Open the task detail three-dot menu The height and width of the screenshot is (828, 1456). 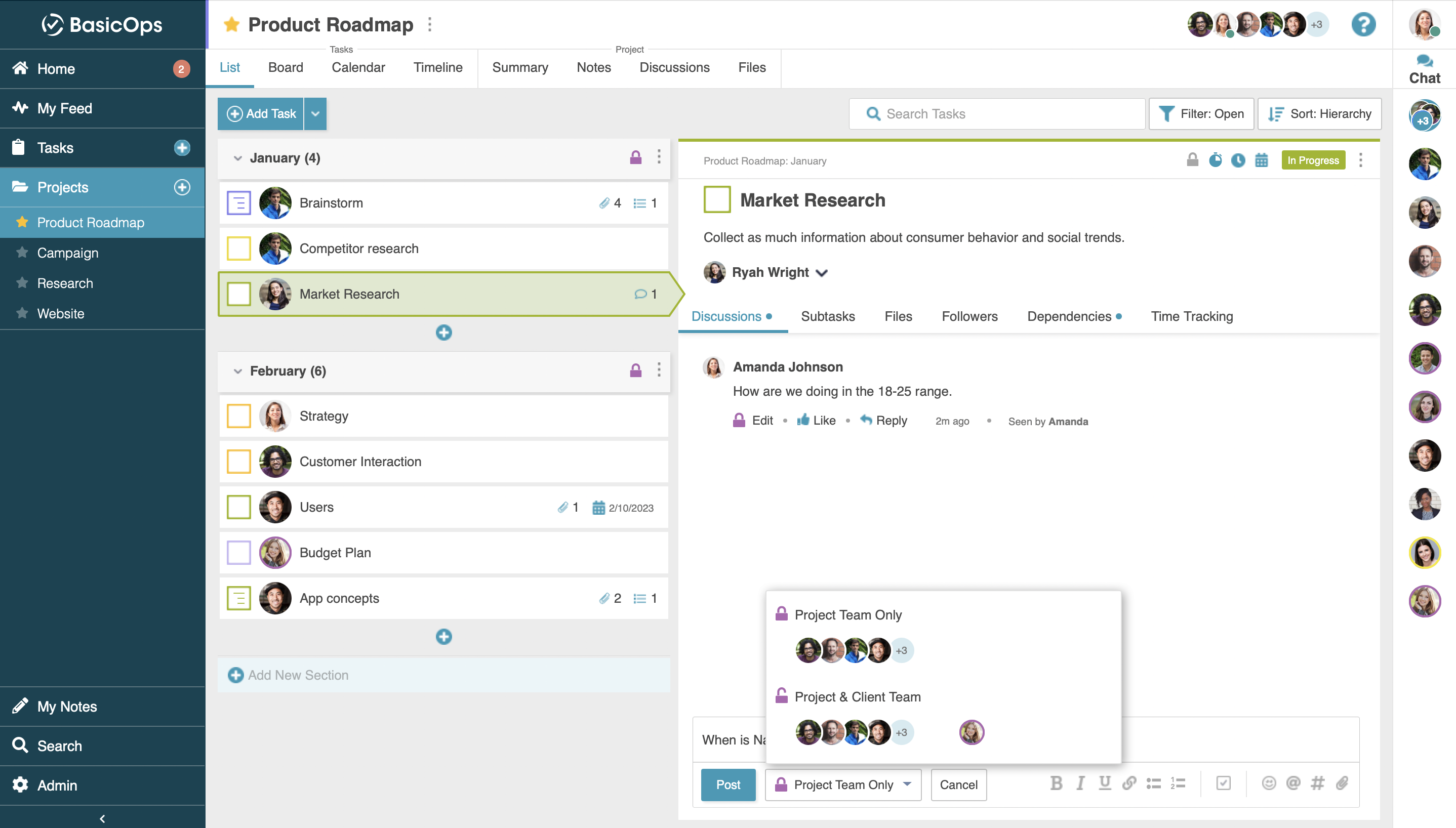click(1360, 160)
